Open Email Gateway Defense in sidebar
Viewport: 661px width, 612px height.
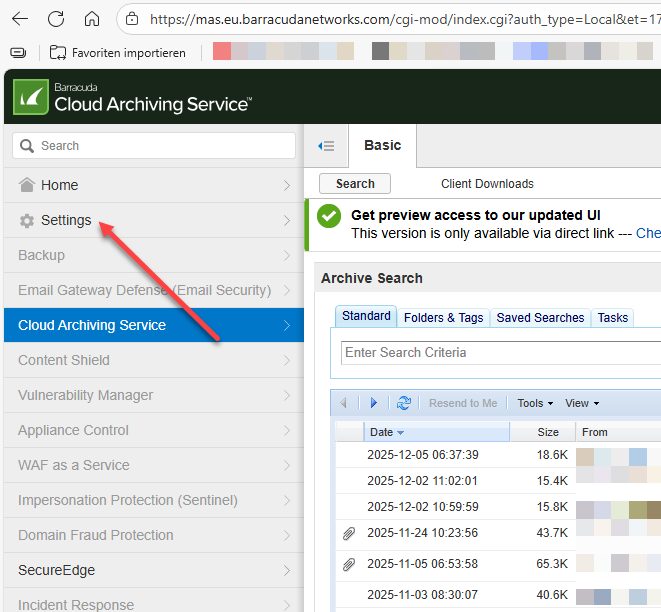point(154,290)
